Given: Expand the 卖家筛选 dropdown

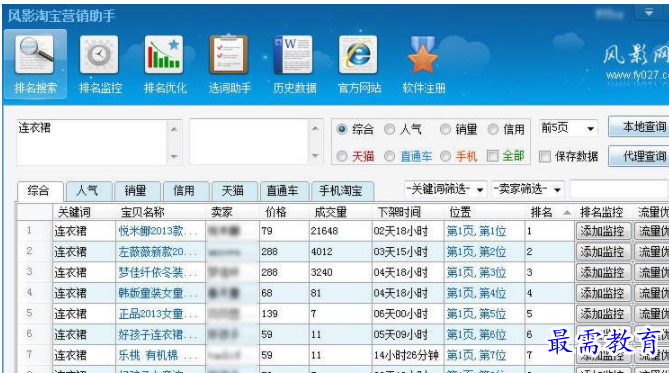Looking at the screenshot, I should pyautogui.click(x=557, y=189).
